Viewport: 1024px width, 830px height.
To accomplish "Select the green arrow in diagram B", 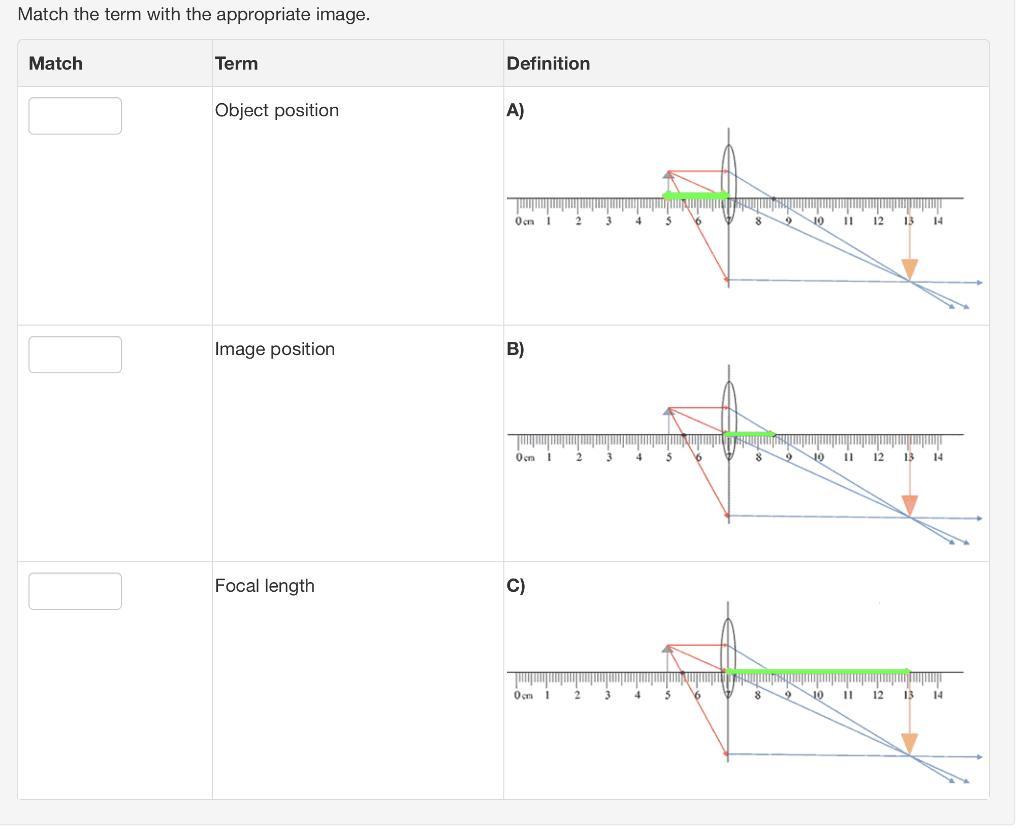I will point(750,434).
